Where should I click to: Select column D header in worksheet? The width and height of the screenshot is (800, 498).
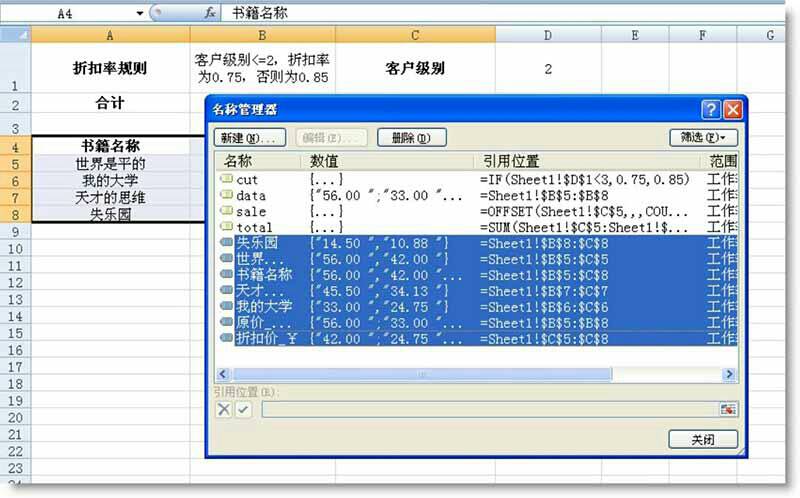pos(547,35)
